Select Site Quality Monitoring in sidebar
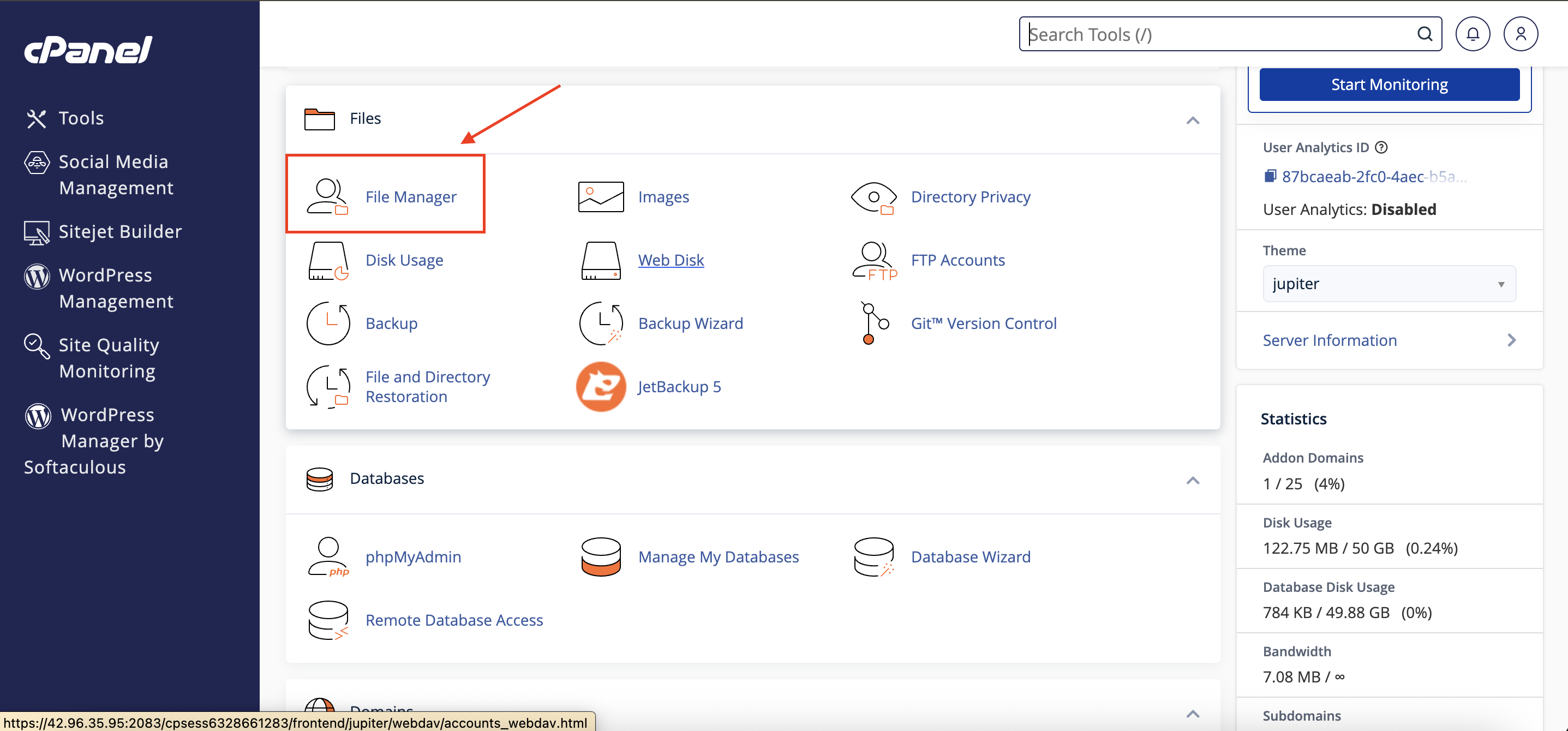1568x731 pixels. pyautogui.click(x=109, y=358)
